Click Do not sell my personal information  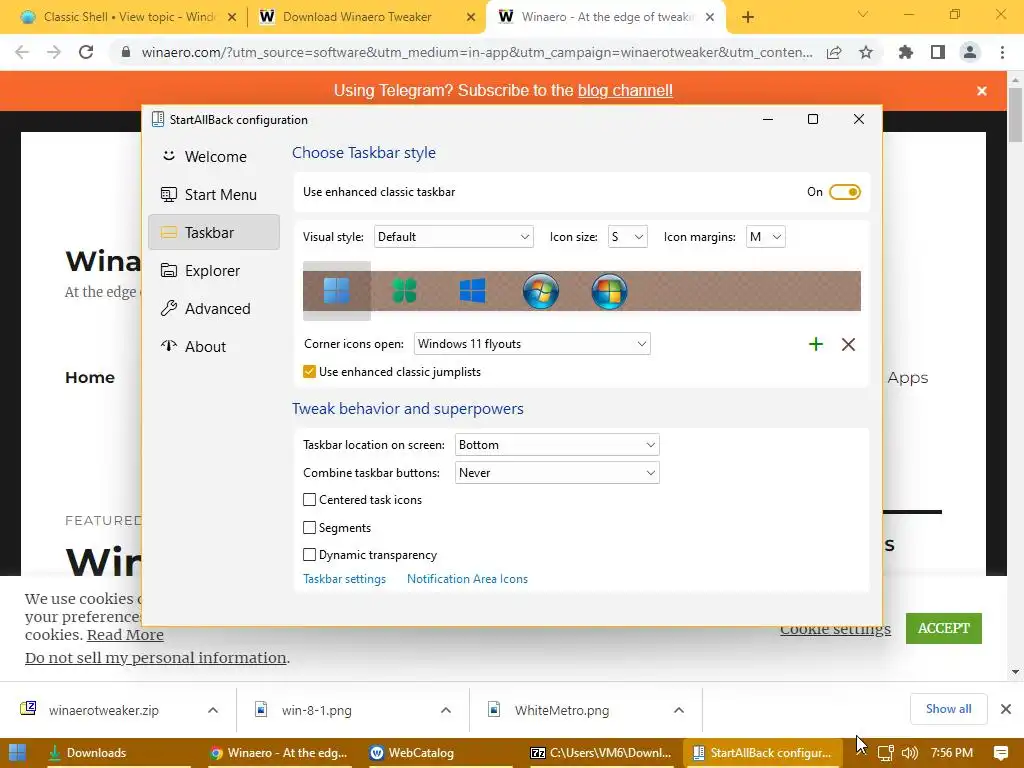155,658
